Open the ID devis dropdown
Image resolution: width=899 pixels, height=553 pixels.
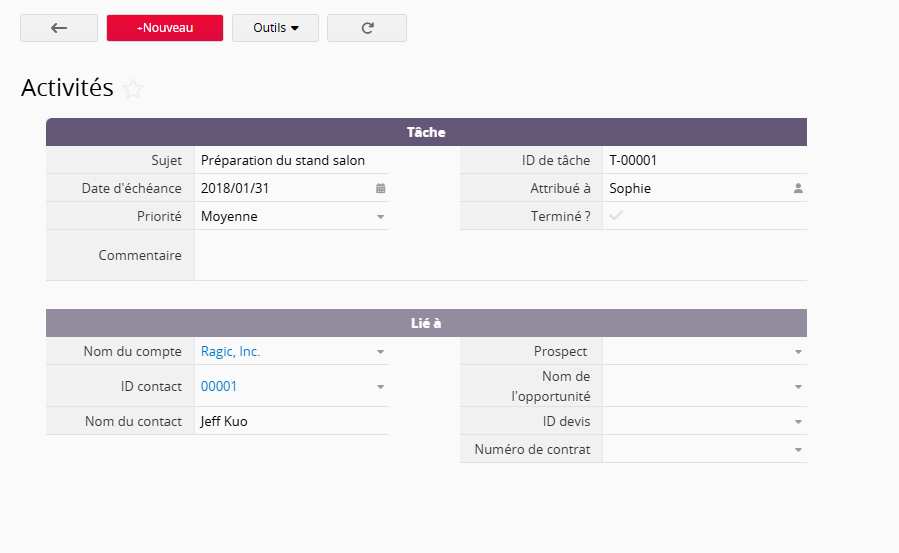pos(798,422)
